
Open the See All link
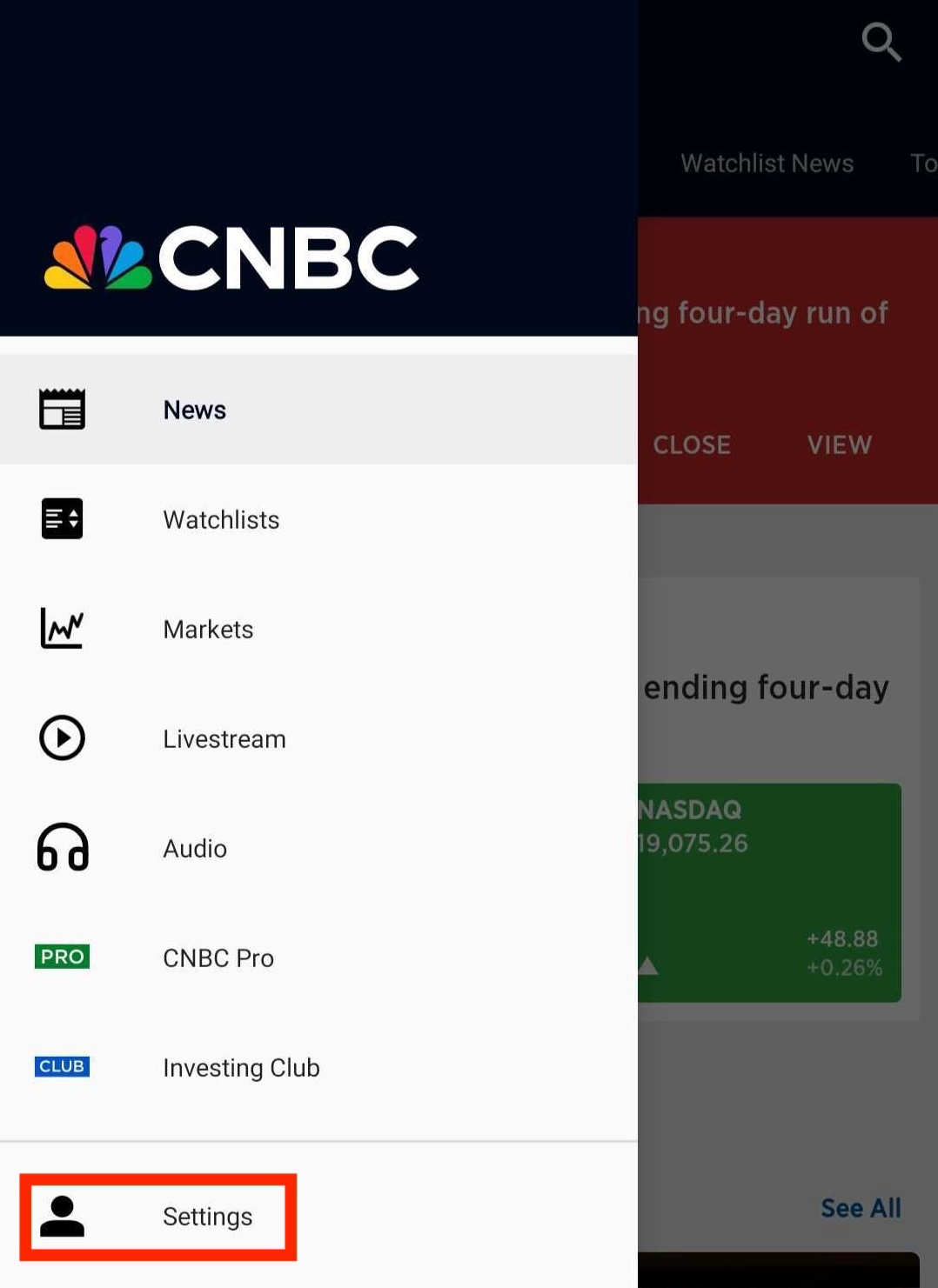click(x=861, y=1208)
